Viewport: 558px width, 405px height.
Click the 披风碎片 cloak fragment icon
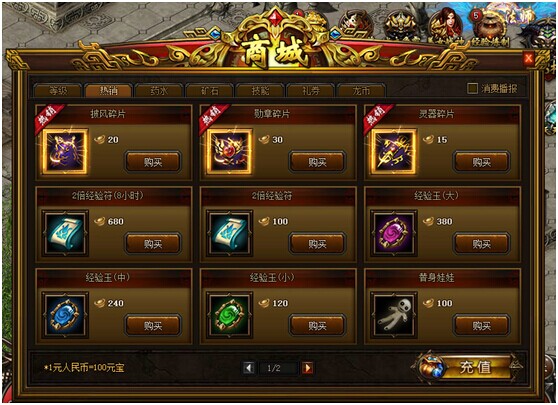click(65, 152)
